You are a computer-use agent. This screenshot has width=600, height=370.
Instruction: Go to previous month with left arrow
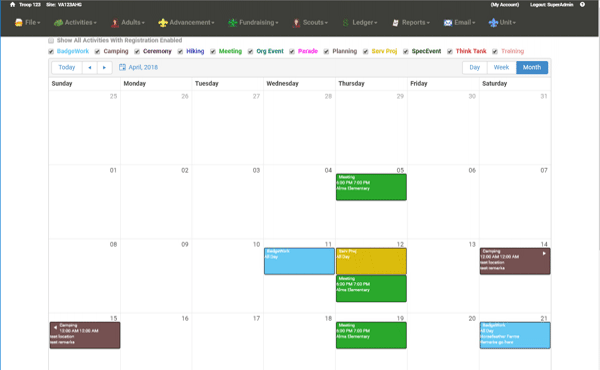(90, 67)
